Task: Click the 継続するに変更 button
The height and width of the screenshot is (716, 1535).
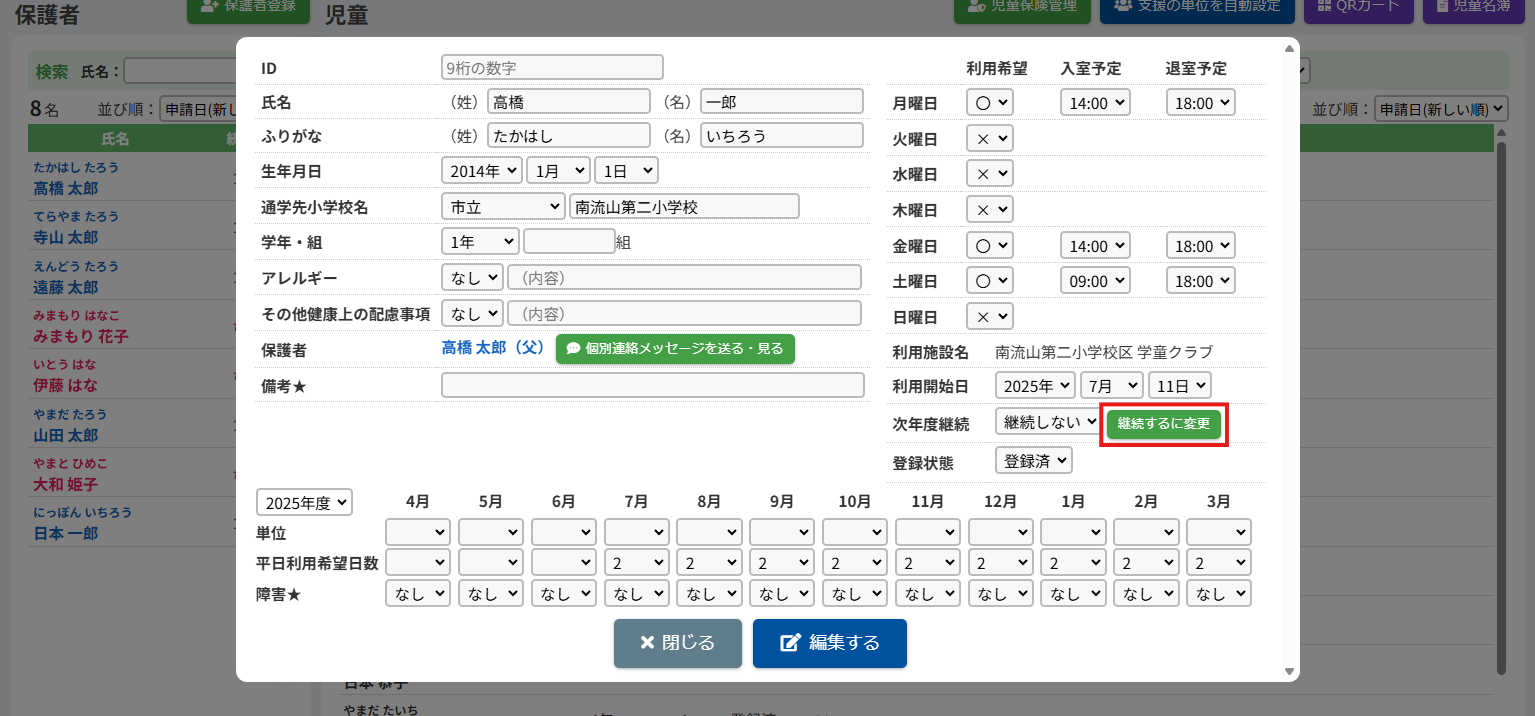Action: click(x=1163, y=424)
